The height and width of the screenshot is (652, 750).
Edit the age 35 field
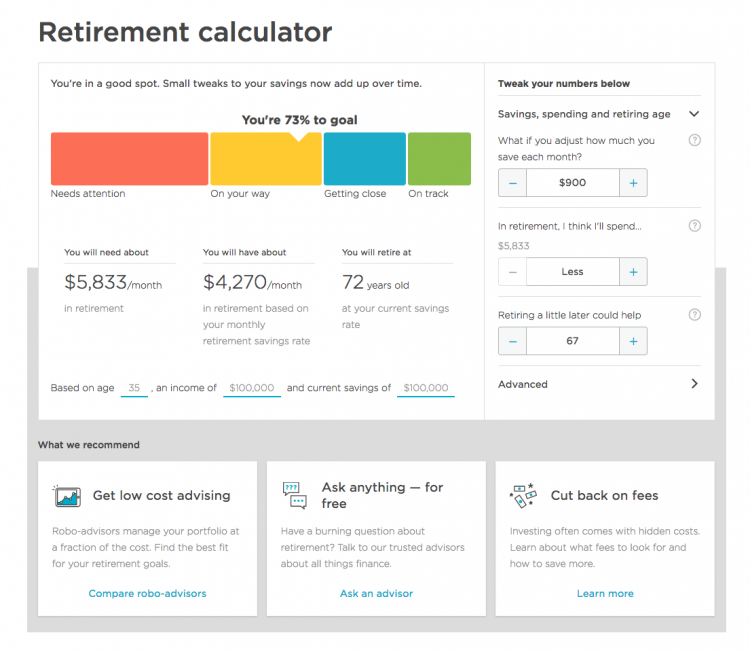(x=134, y=388)
